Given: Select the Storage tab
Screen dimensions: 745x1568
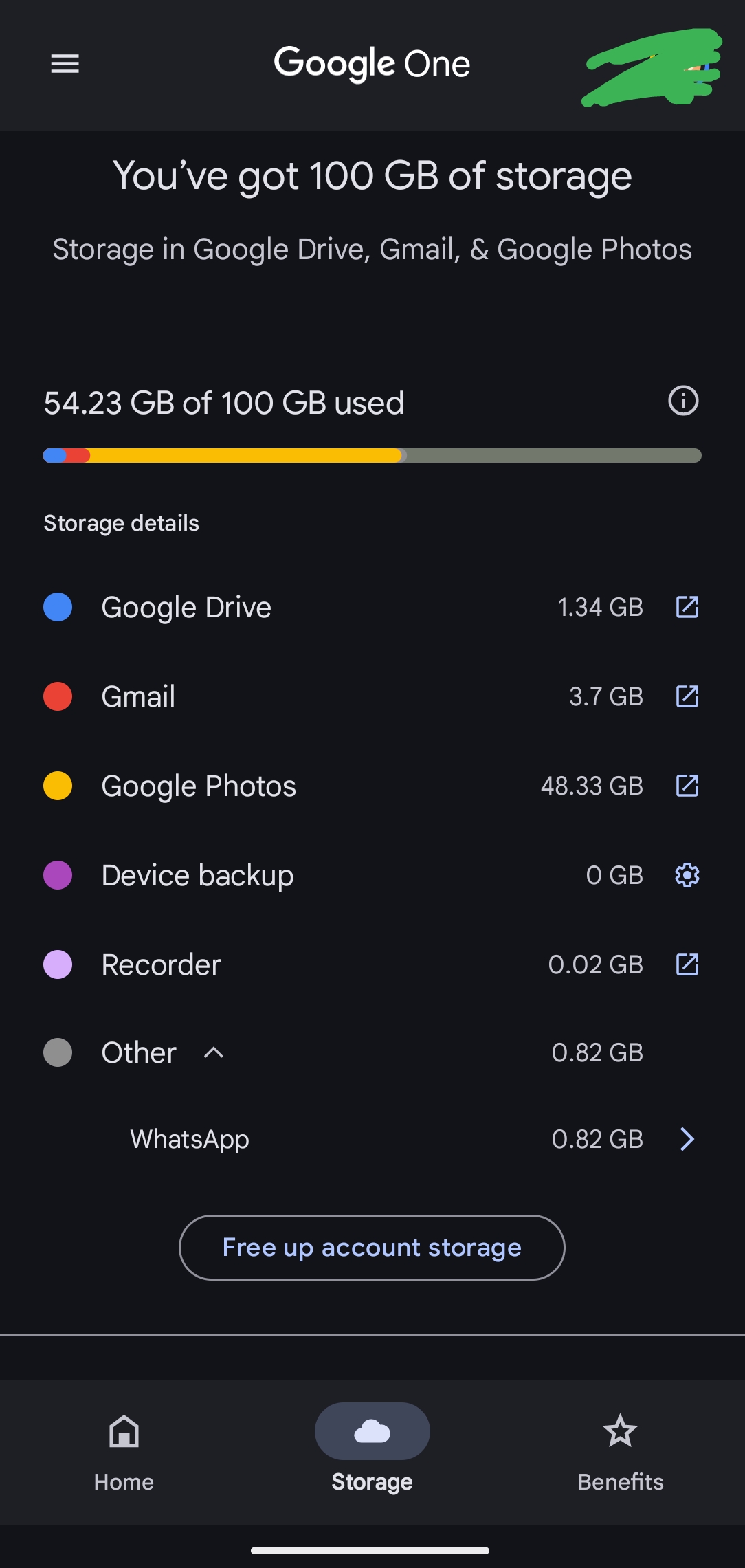Looking at the screenshot, I should [x=372, y=1448].
